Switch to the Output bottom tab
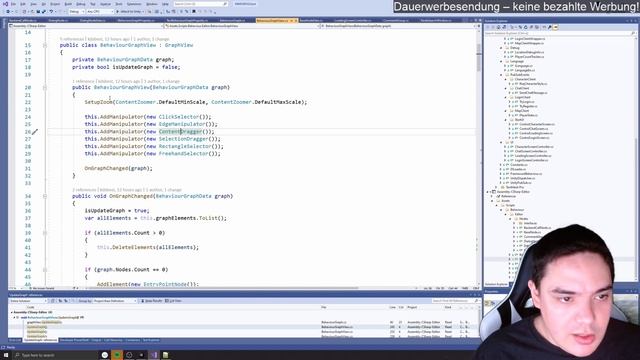 (96, 340)
